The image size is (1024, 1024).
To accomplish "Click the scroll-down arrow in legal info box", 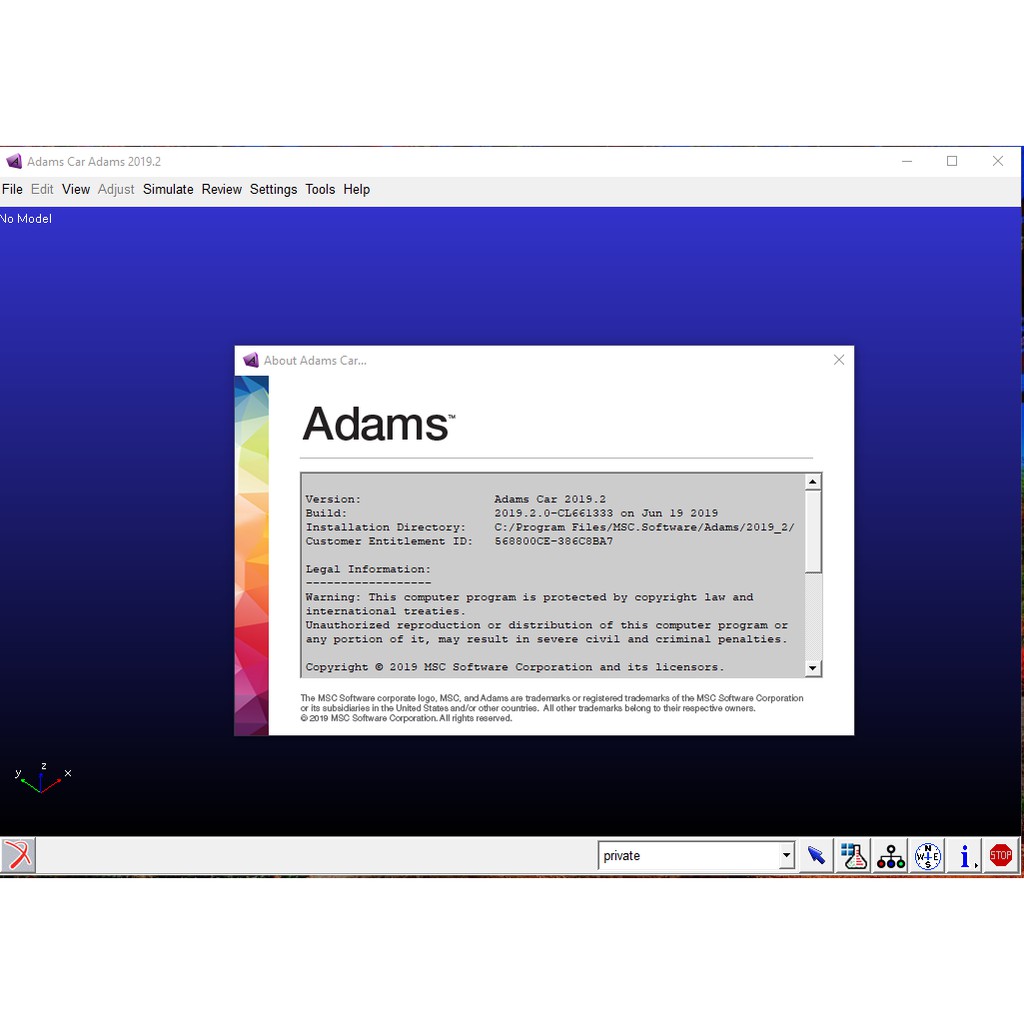I will click(x=812, y=668).
